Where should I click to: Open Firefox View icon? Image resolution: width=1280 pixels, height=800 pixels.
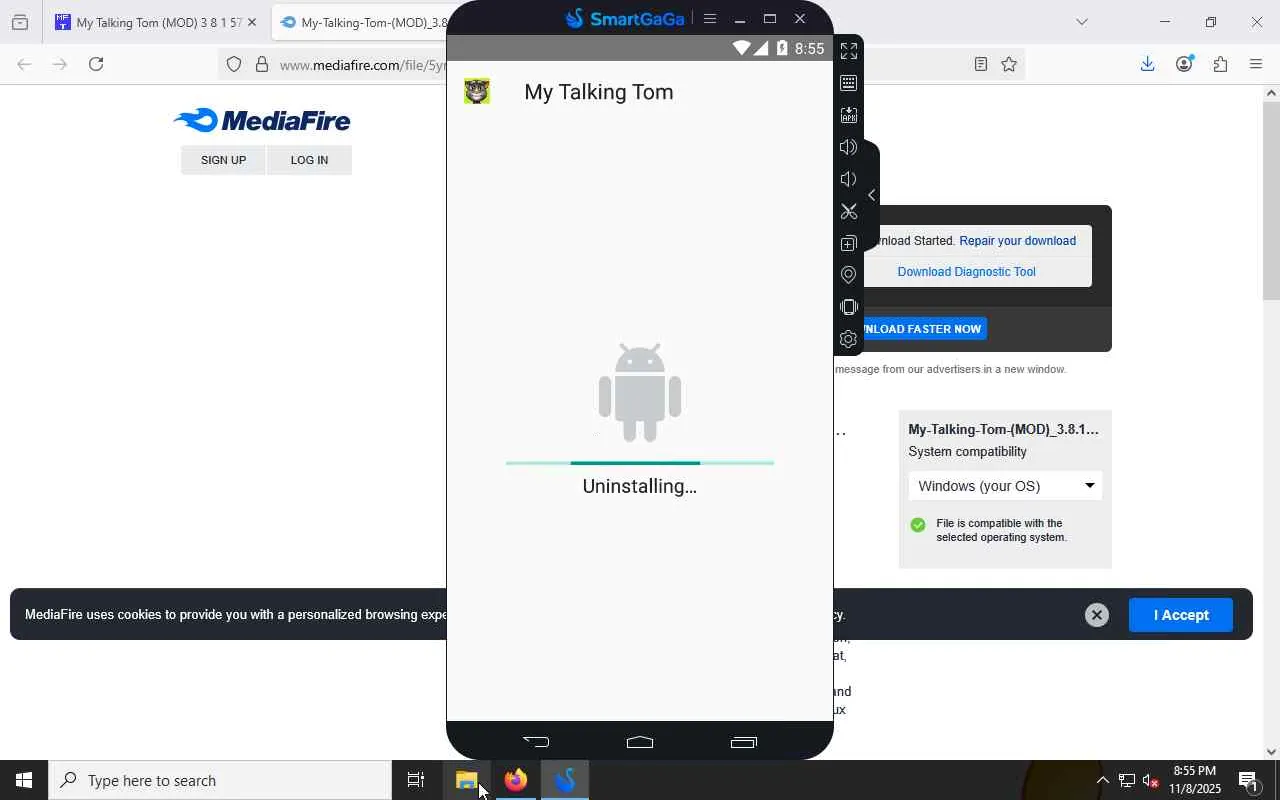tap(20, 22)
